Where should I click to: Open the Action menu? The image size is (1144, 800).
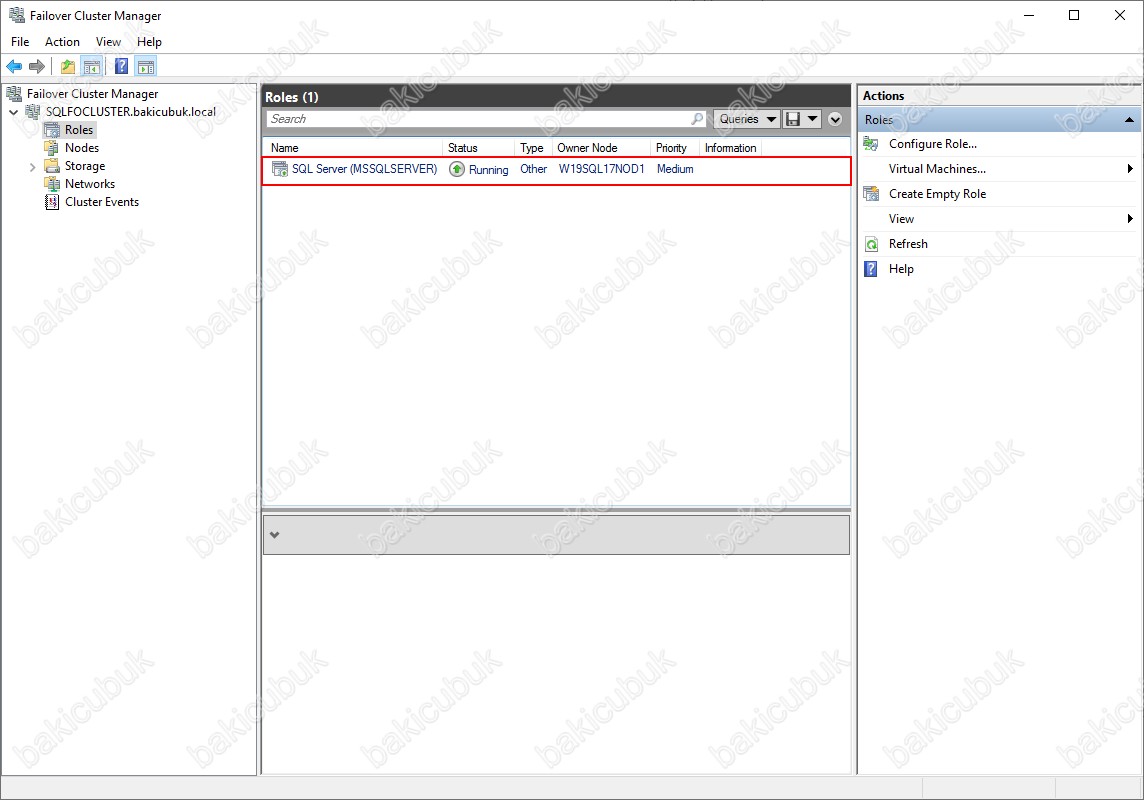[62, 42]
